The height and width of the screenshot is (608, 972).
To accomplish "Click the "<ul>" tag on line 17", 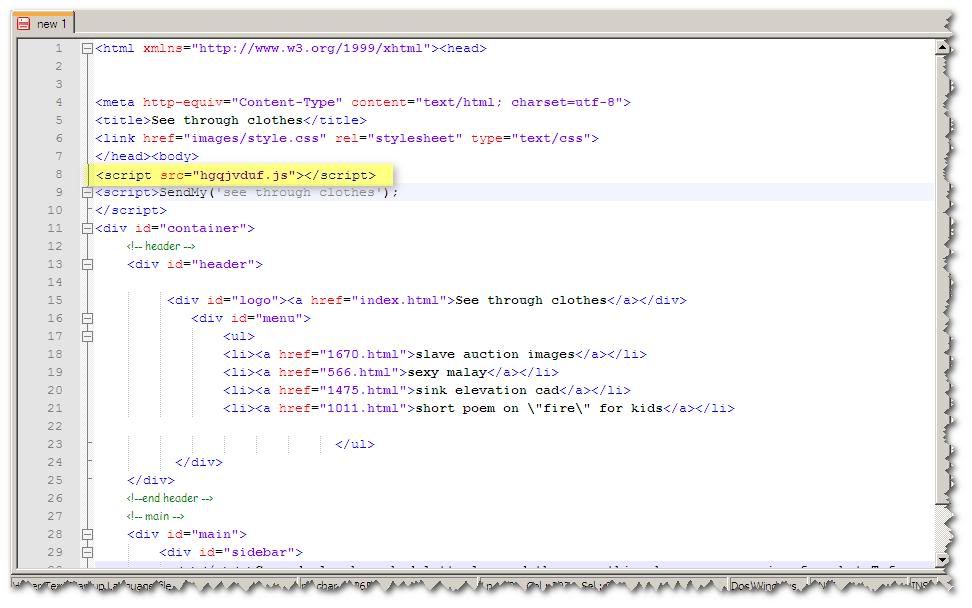I will tap(239, 336).
